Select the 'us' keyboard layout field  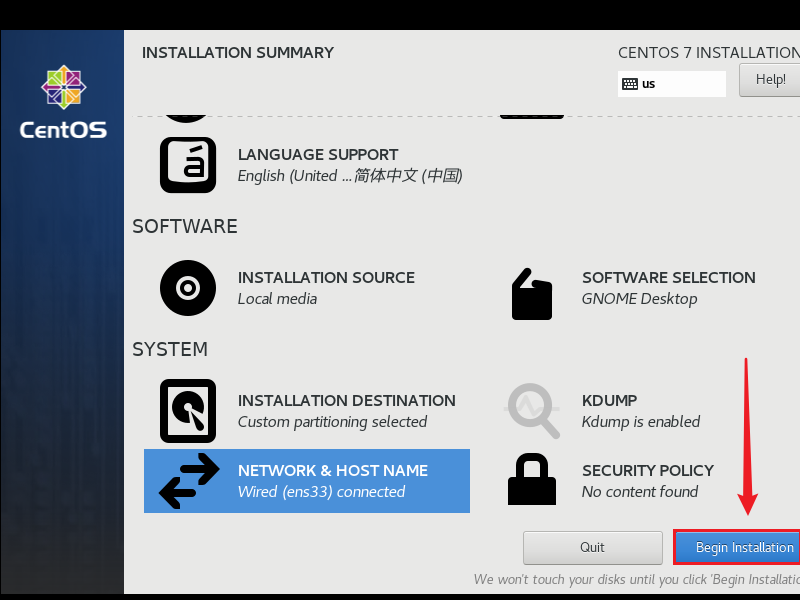click(671, 84)
